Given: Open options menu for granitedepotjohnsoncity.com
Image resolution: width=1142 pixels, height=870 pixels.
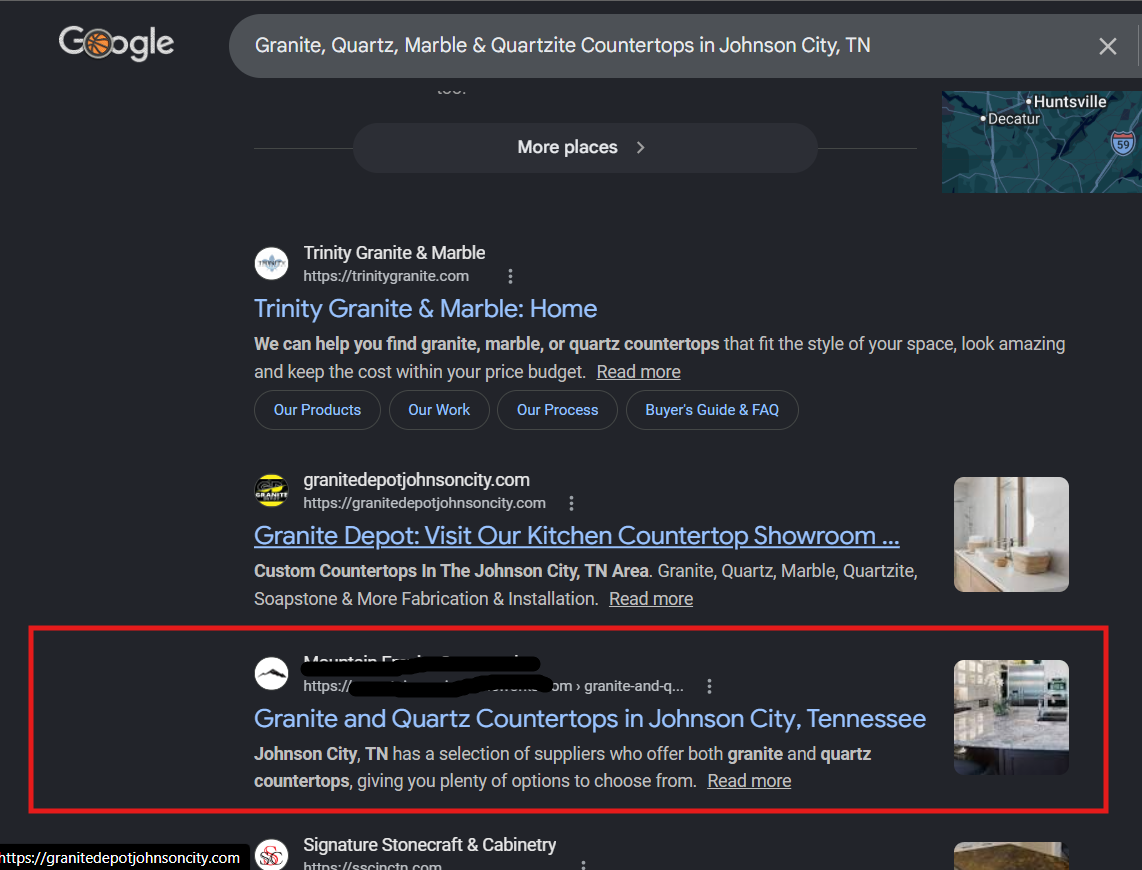Looking at the screenshot, I should [571, 503].
